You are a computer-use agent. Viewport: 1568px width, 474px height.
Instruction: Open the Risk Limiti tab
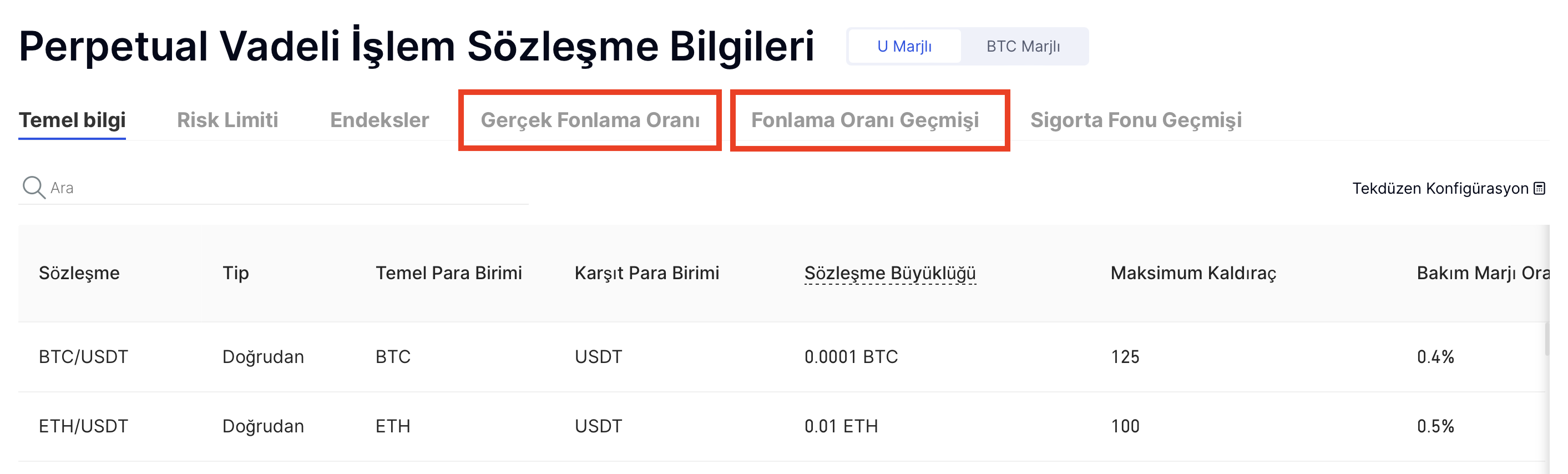[227, 120]
